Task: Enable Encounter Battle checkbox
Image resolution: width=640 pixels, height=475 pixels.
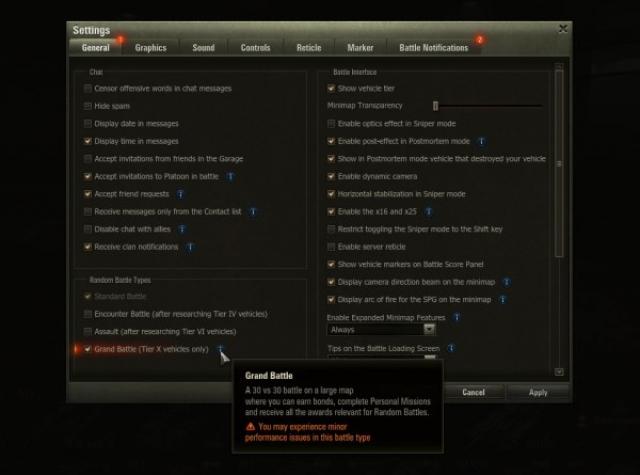Action: pyautogui.click(x=88, y=314)
